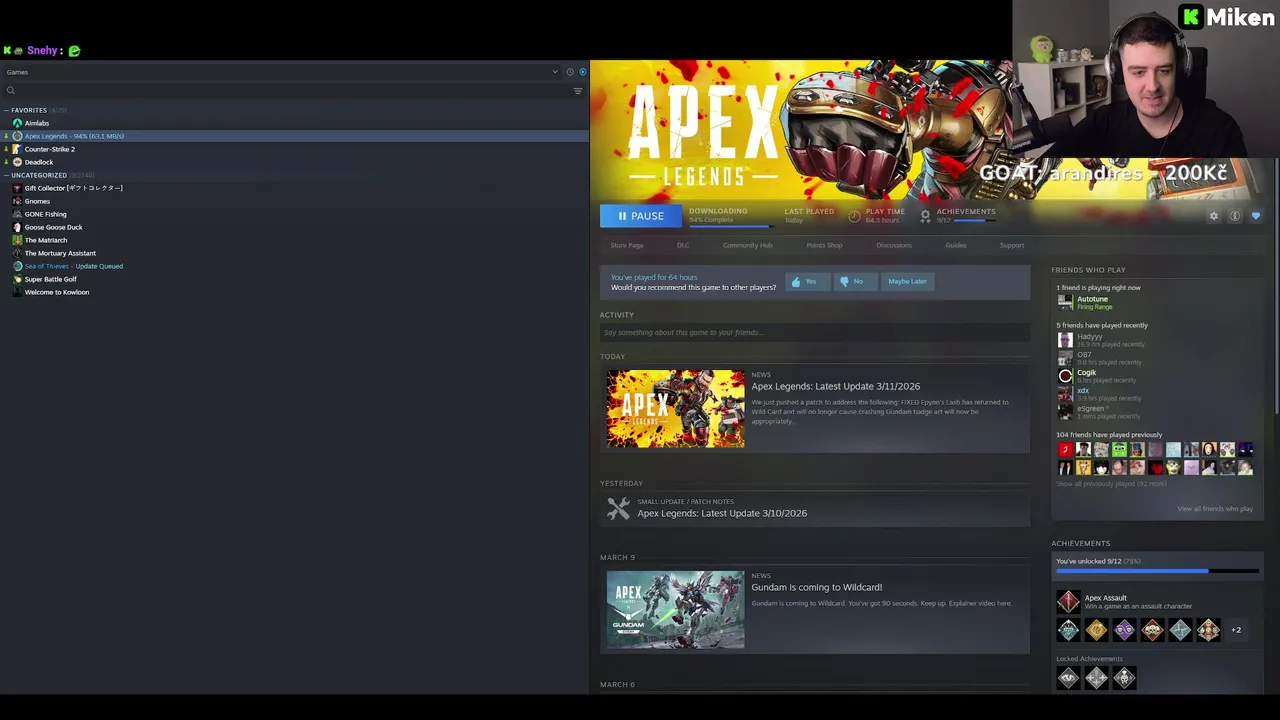Pause the Apex Legends download
Image resolution: width=1280 pixels, height=720 pixels.
pos(640,216)
